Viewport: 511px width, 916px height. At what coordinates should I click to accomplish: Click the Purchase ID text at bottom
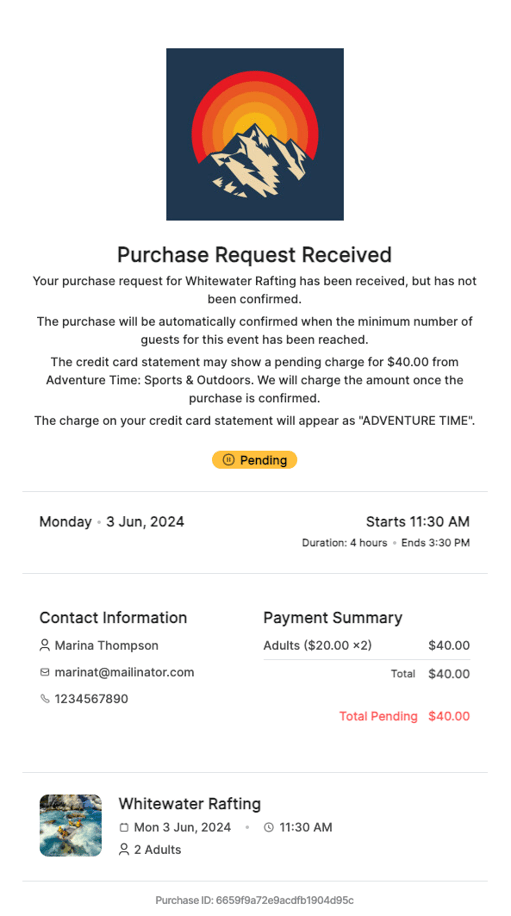click(255, 900)
